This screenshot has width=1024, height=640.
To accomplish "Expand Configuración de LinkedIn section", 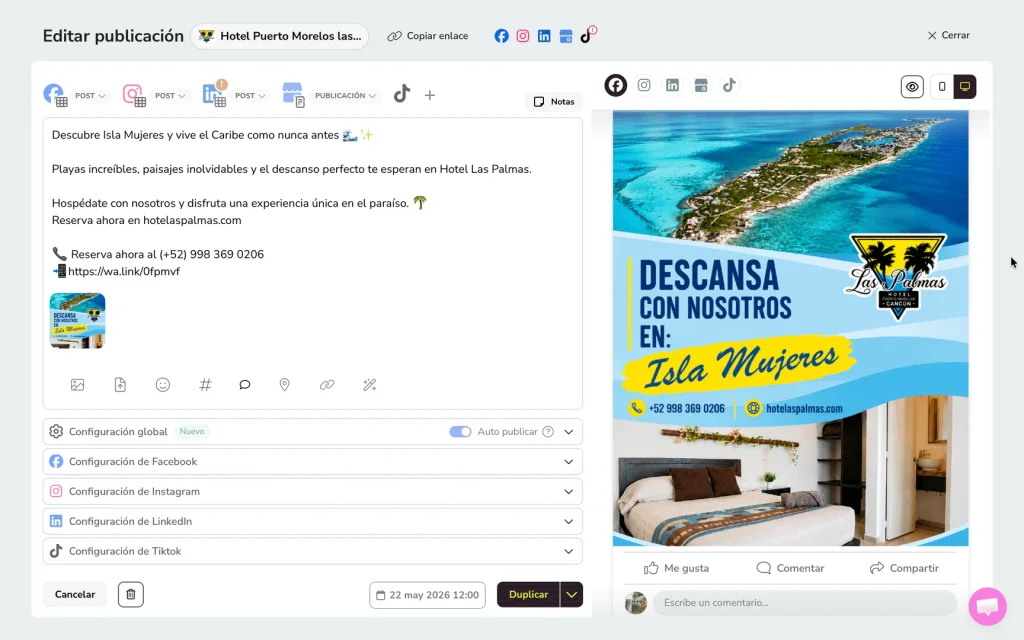I will 312,521.
